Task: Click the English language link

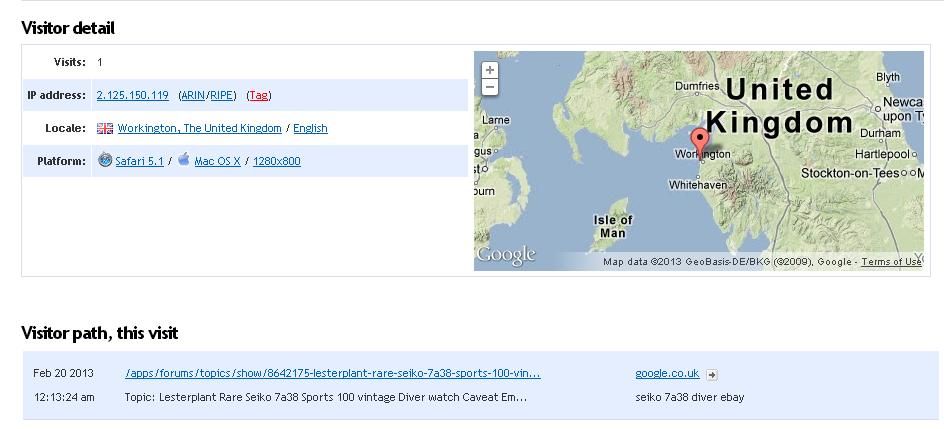Action: click(x=311, y=128)
